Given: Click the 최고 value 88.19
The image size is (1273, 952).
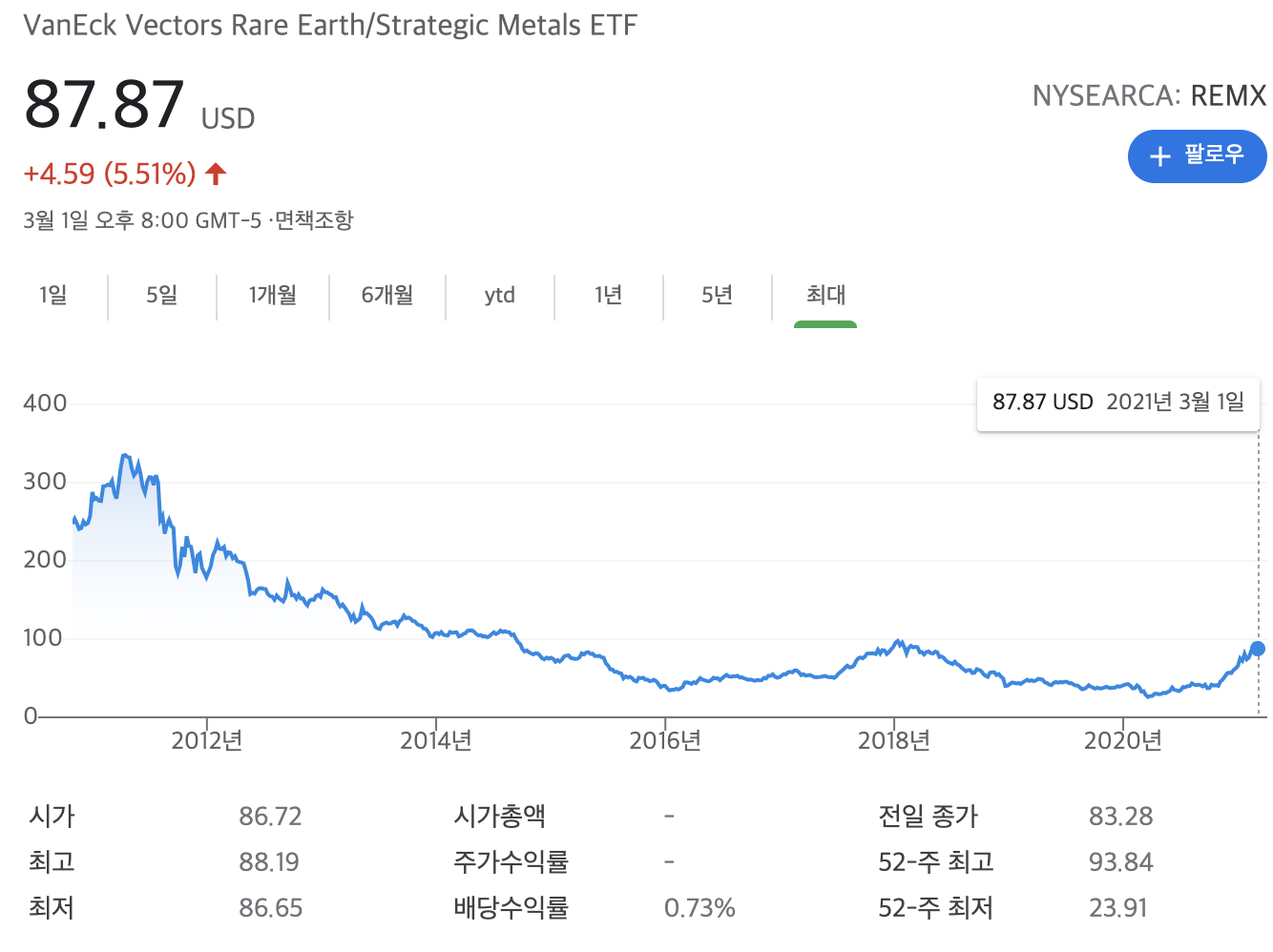Looking at the screenshot, I should [x=269, y=862].
